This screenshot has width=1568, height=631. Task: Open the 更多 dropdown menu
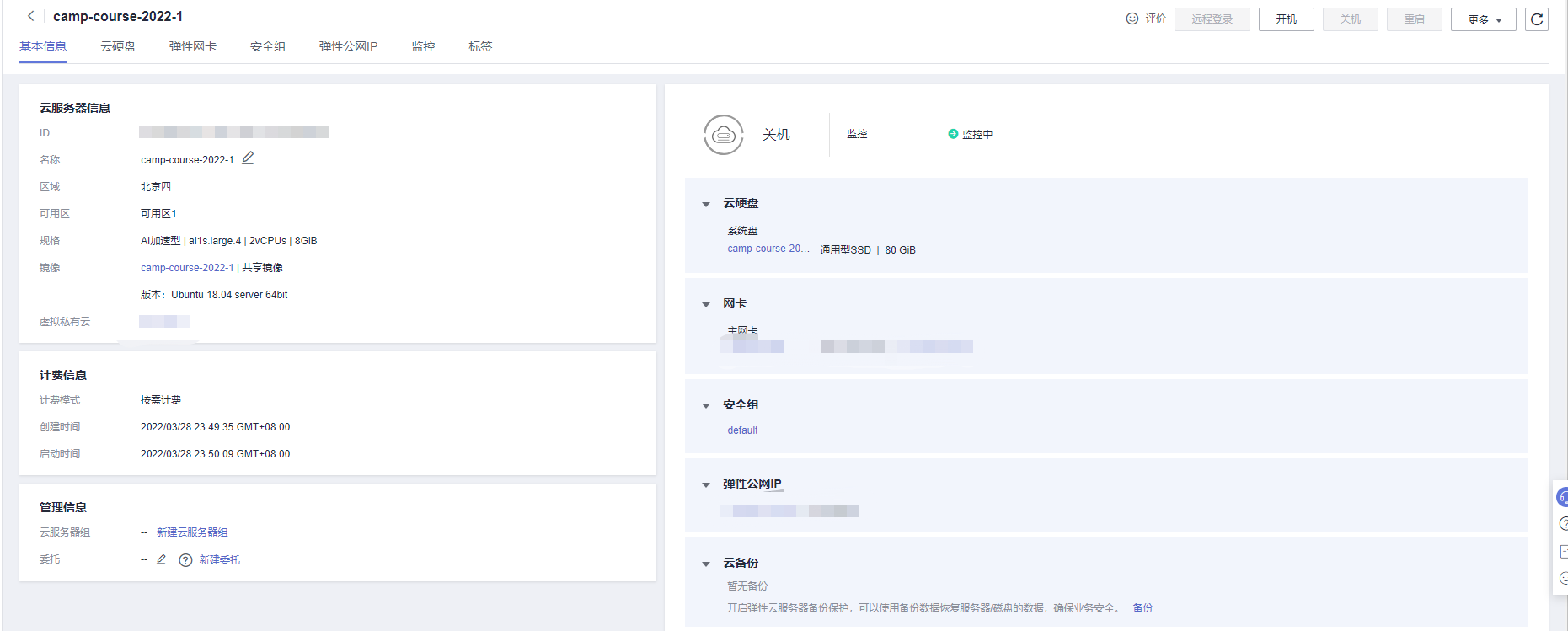click(x=1483, y=19)
